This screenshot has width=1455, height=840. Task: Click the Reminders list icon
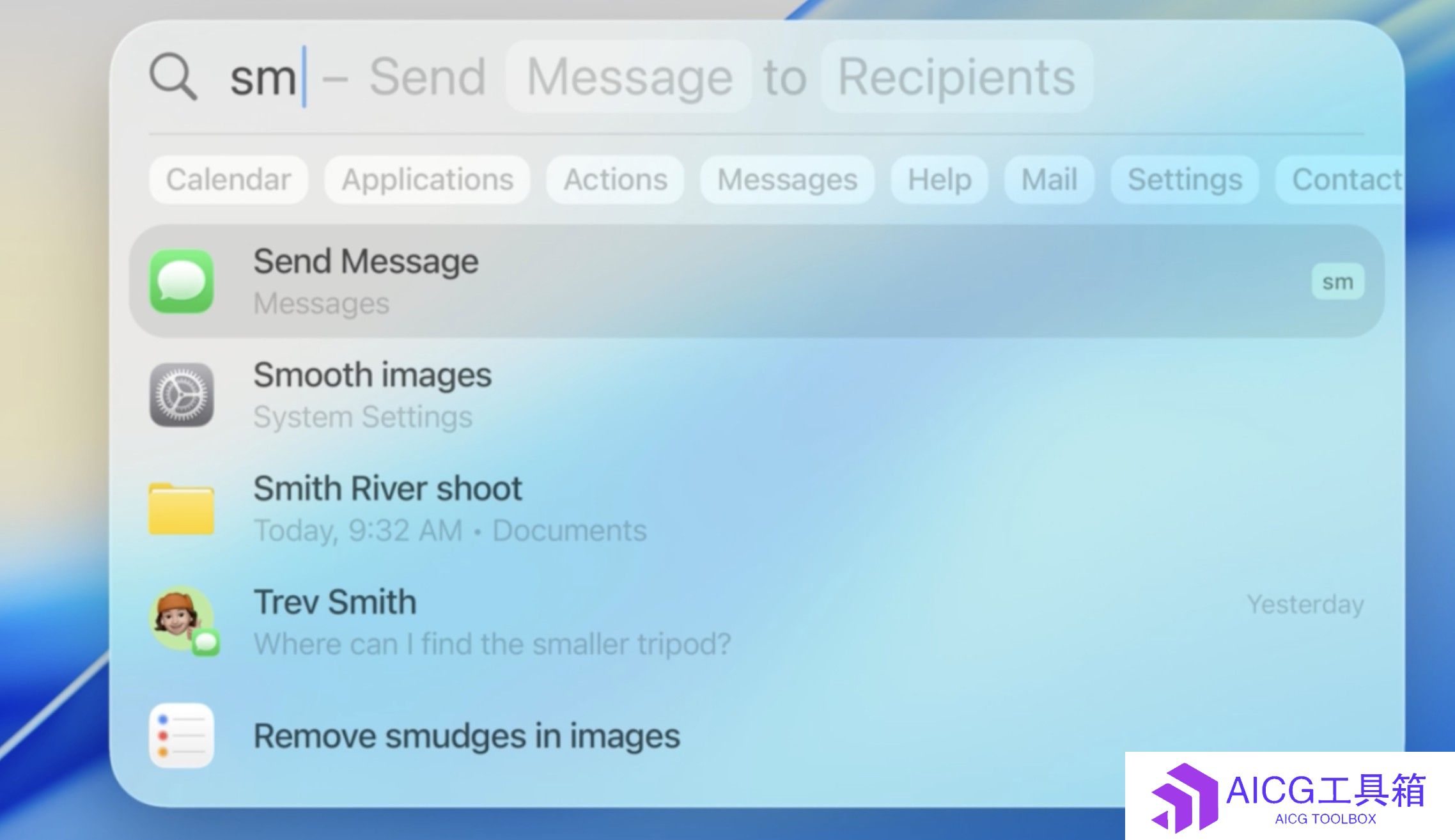tap(182, 735)
